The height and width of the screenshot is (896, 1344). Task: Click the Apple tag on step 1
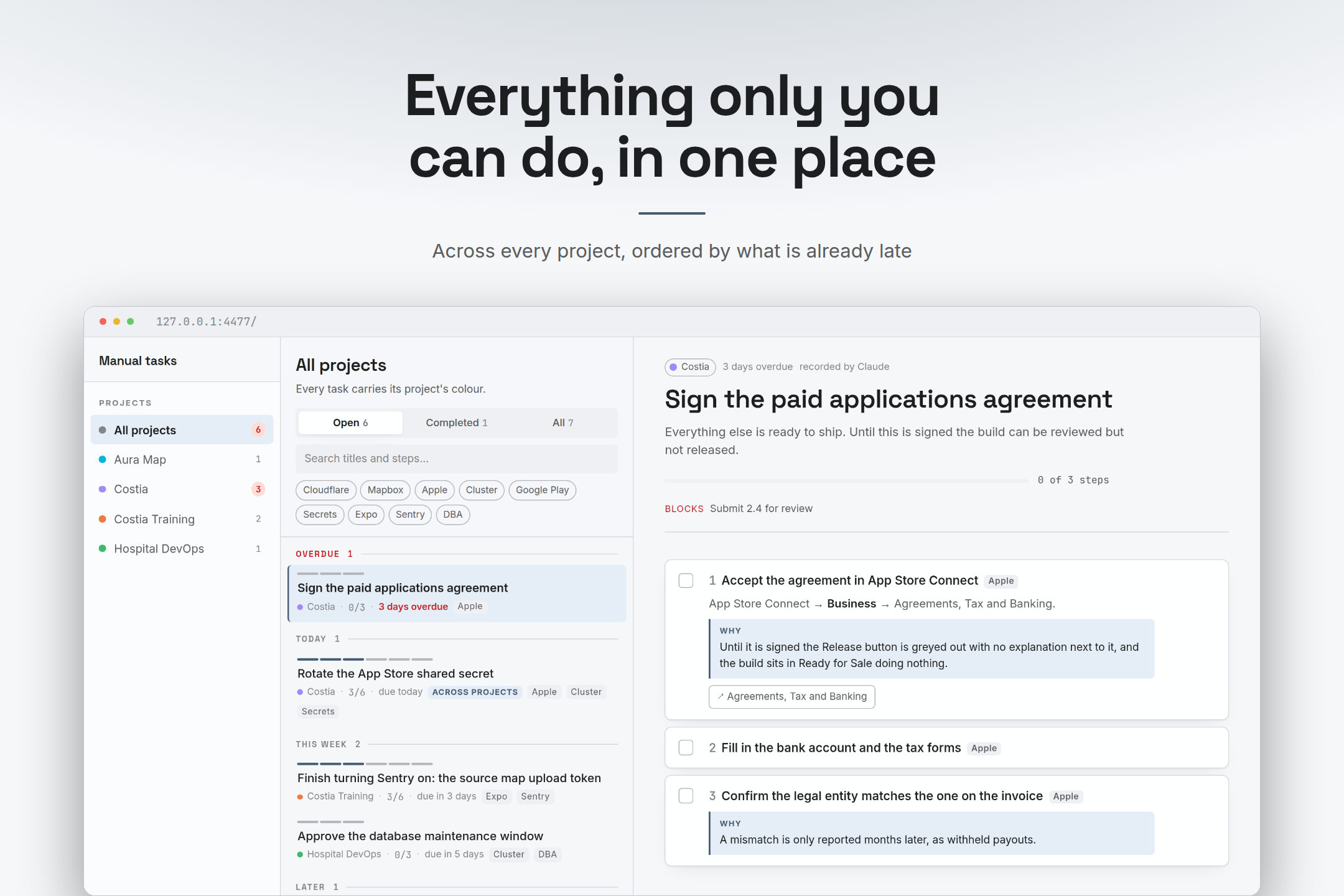point(1001,581)
